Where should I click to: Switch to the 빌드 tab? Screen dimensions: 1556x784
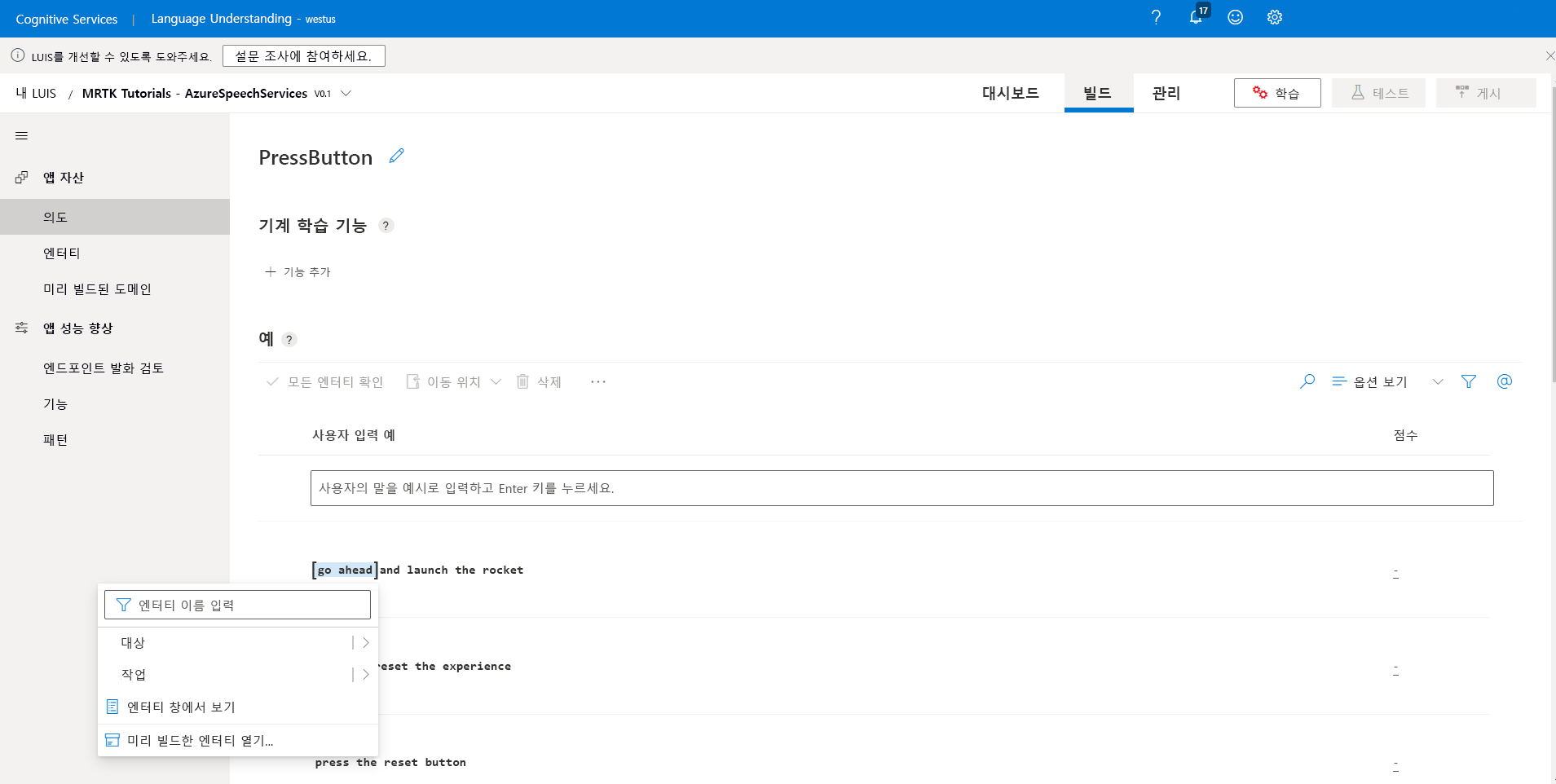pyautogui.click(x=1098, y=93)
